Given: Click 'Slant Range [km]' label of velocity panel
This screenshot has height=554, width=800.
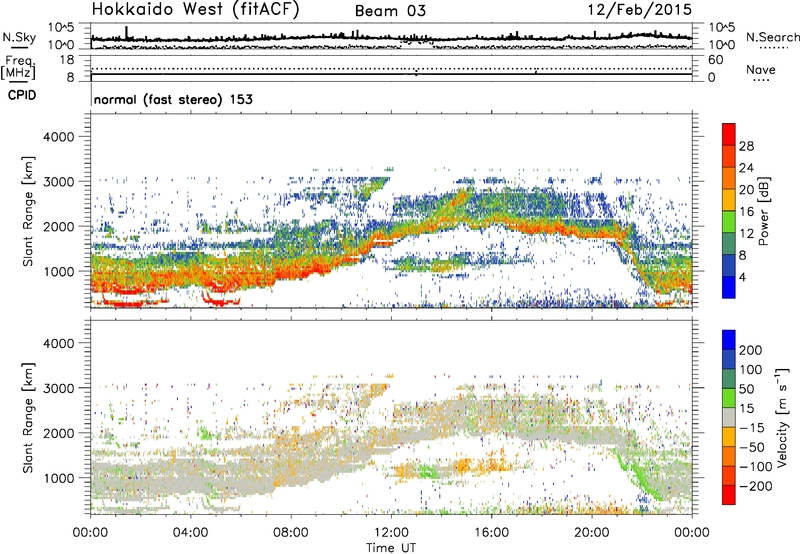Looking at the screenshot, I should 28,418.
